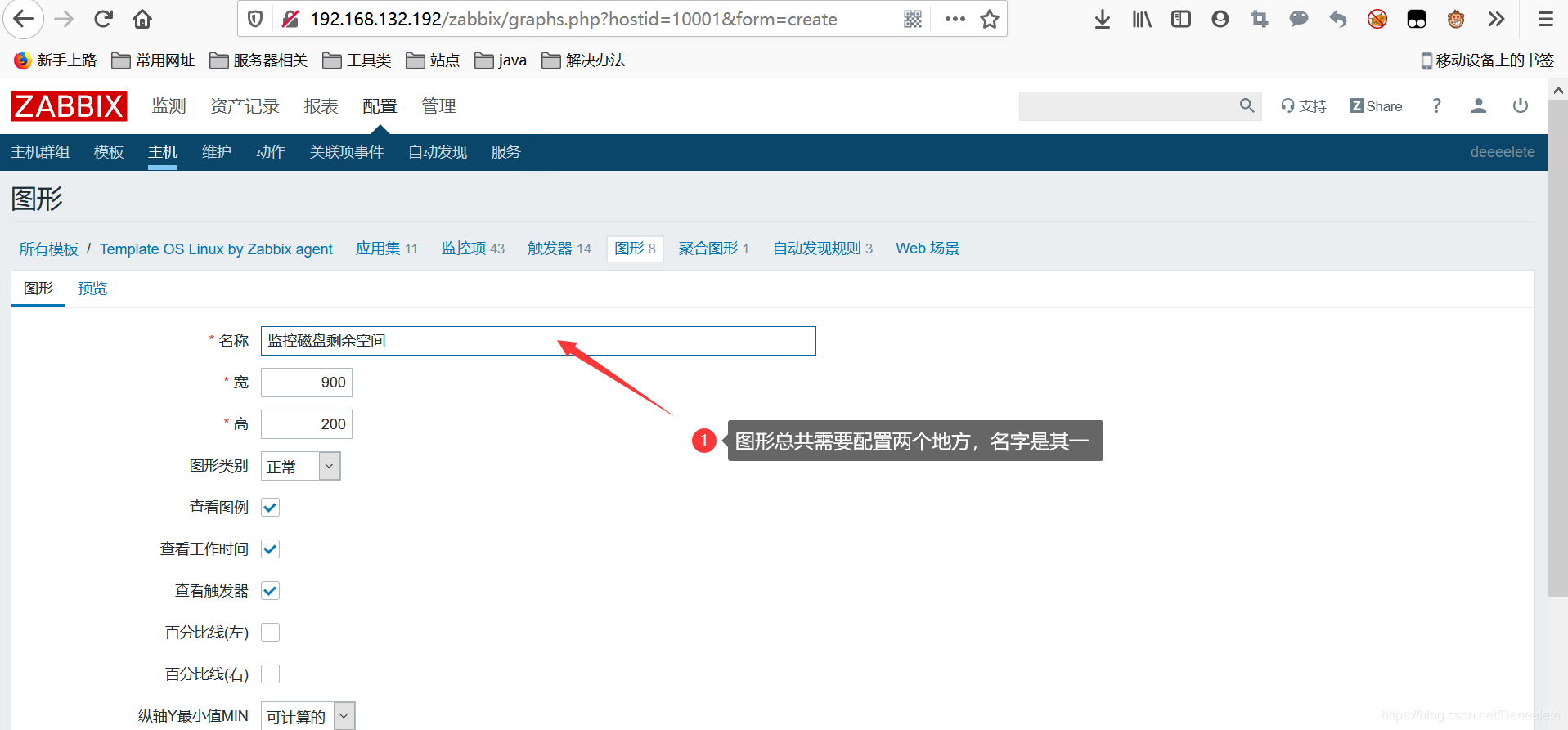Click the monkey face extension icon
The height and width of the screenshot is (730, 1568).
pyautogui.click(x=1456, y=19)
